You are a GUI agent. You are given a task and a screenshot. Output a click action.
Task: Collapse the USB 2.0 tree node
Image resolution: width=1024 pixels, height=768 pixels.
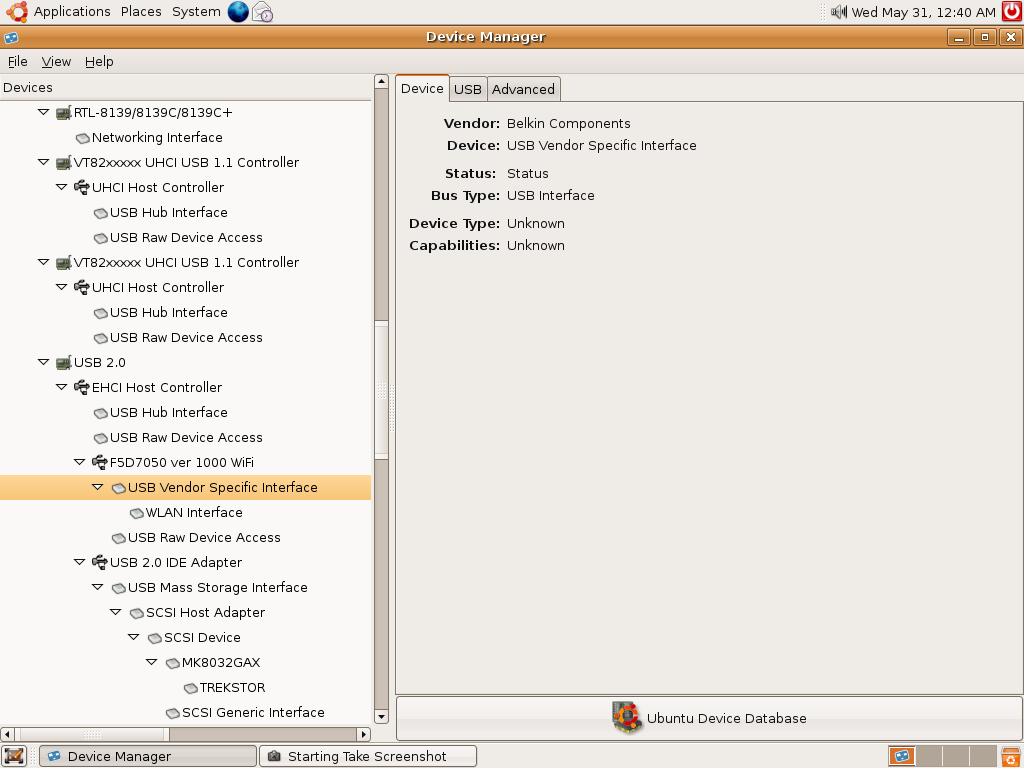click(44, 362)
